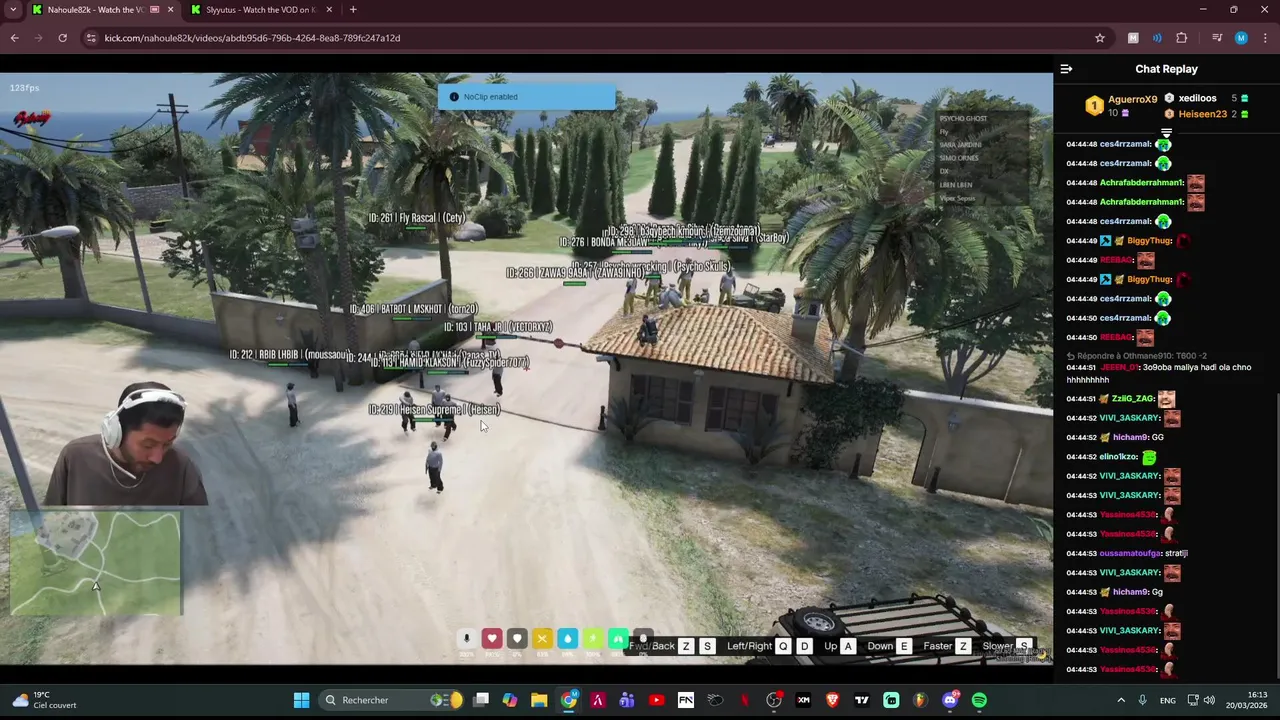The height and width of the screenshot is (720, 1280).
Task: Open ZziiG_ZAG username in chat
Action: click(1132, 398)
